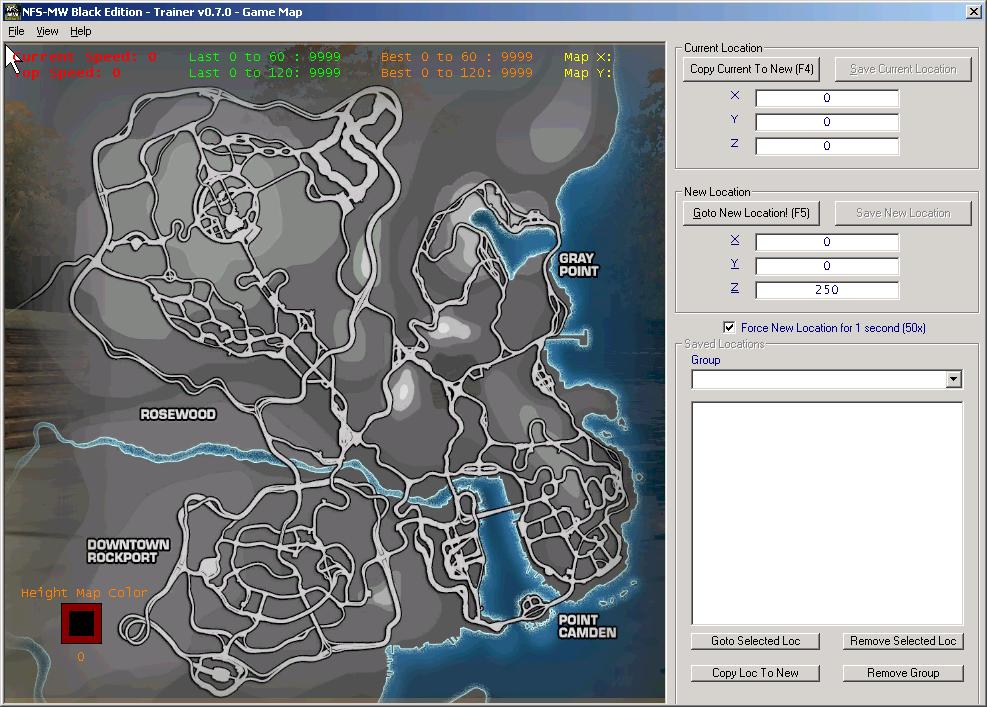Open the Help menu
This screenshot has width=987, height=707.
(x=79, y=31)
